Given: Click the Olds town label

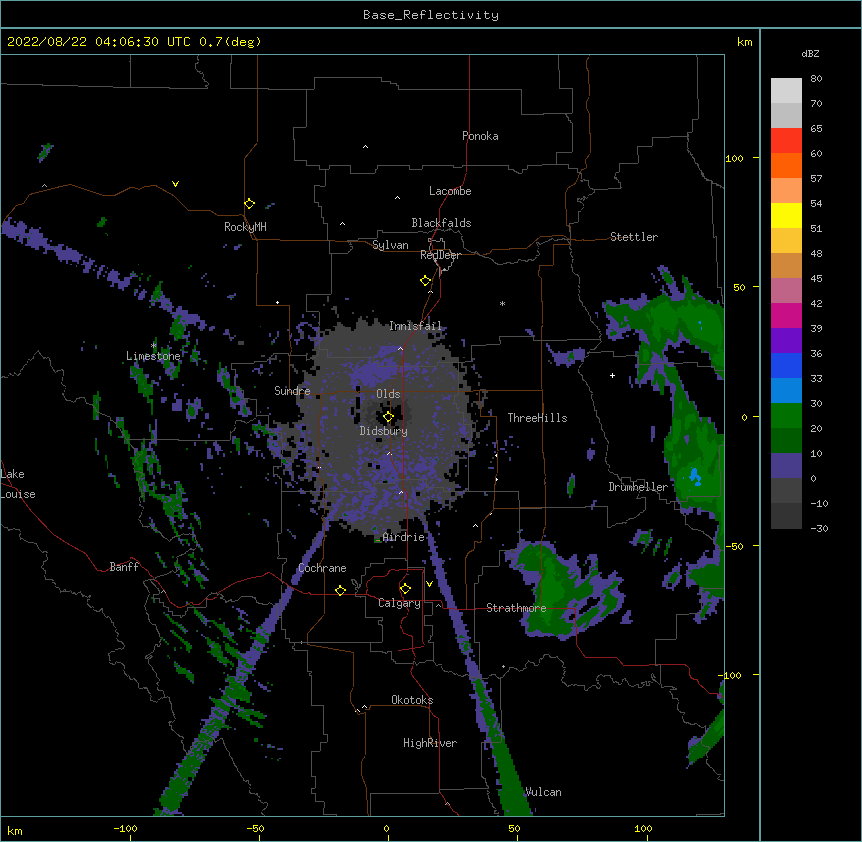Looking at the screenshot, I should pyautogui.click(x=388, y=394).
